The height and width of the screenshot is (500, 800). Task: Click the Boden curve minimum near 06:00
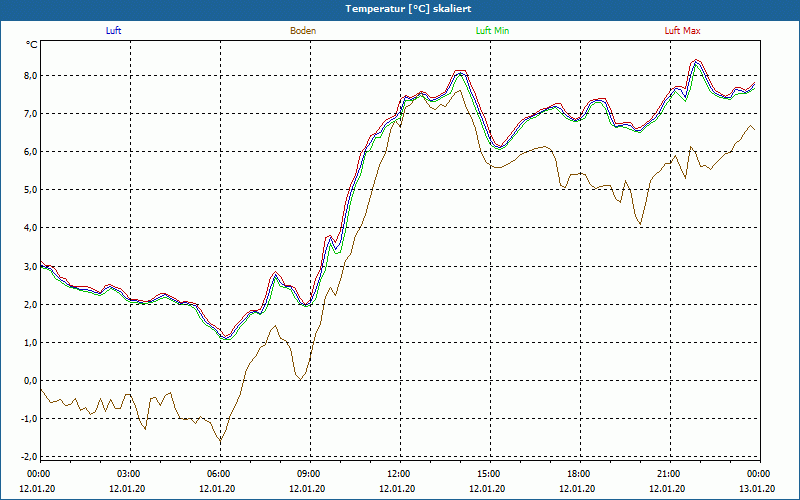click(x=220, y=440)
